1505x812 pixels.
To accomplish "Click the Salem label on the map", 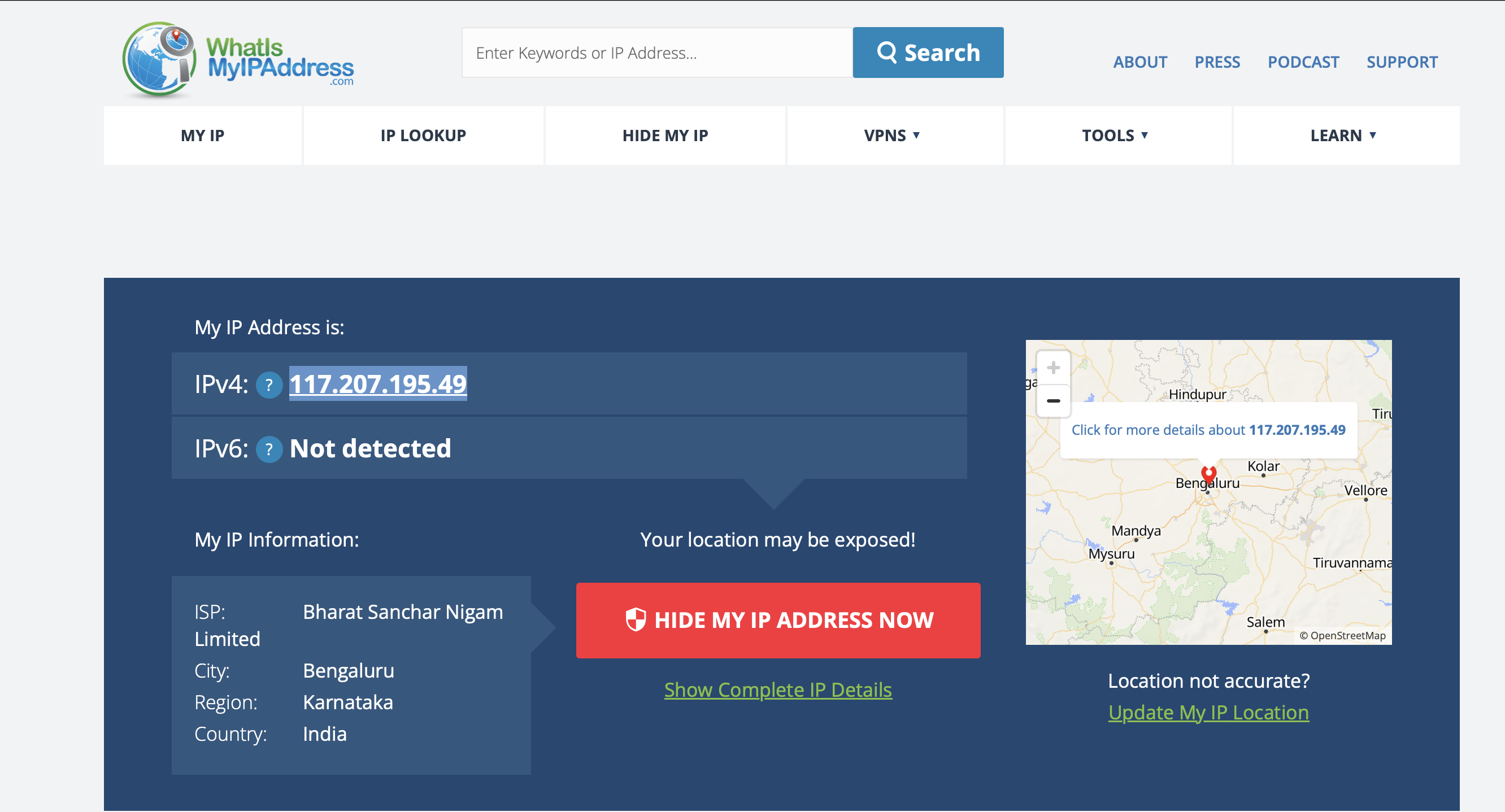I will click(1265, 622).
